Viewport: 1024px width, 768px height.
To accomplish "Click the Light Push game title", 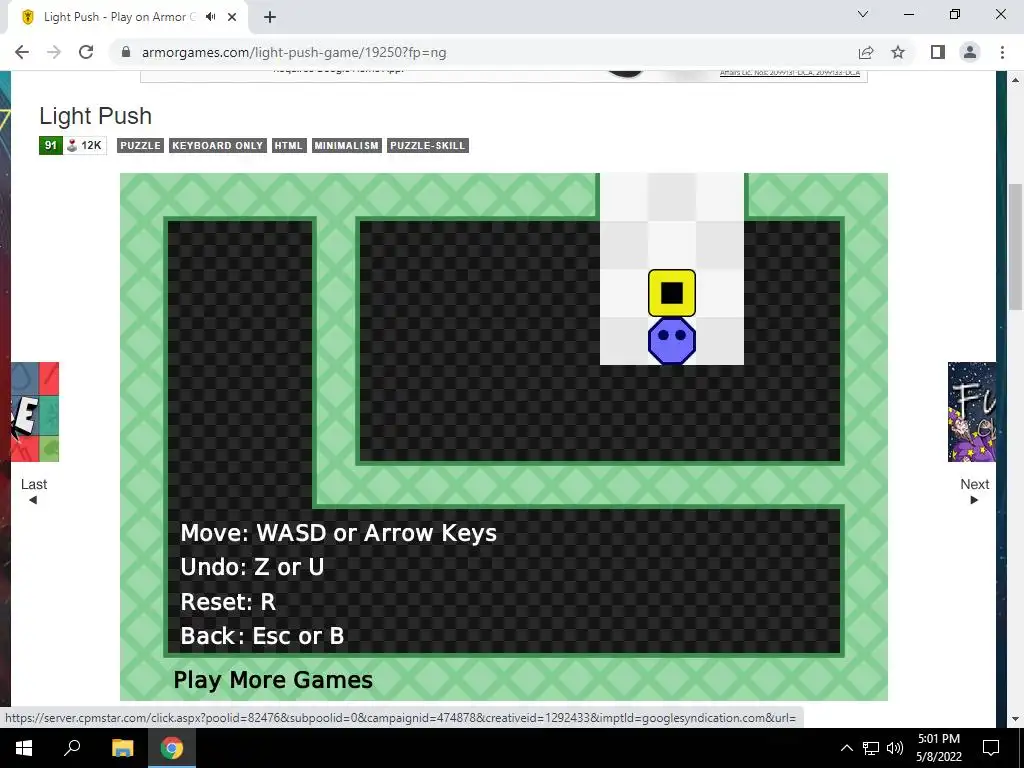I will [x=95, y=116].
